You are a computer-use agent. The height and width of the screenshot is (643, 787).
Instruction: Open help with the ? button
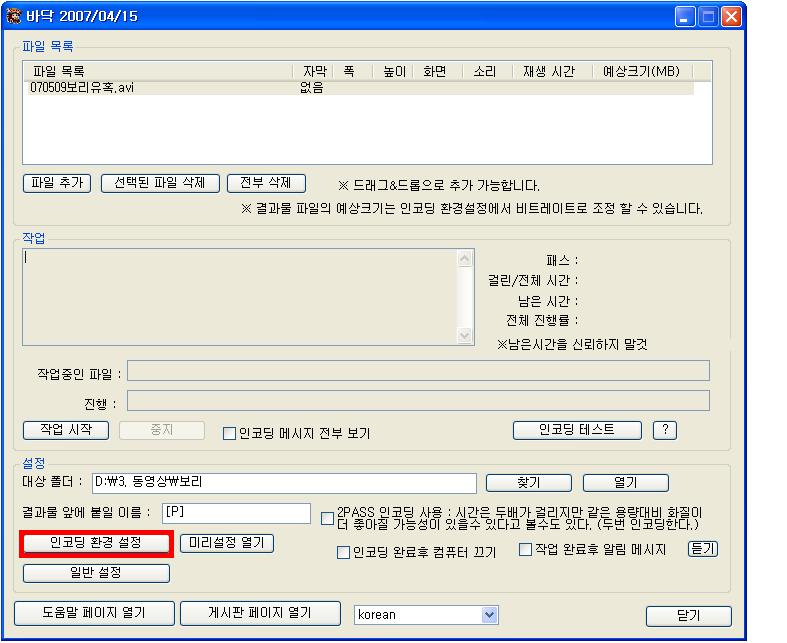click(665, 430)
